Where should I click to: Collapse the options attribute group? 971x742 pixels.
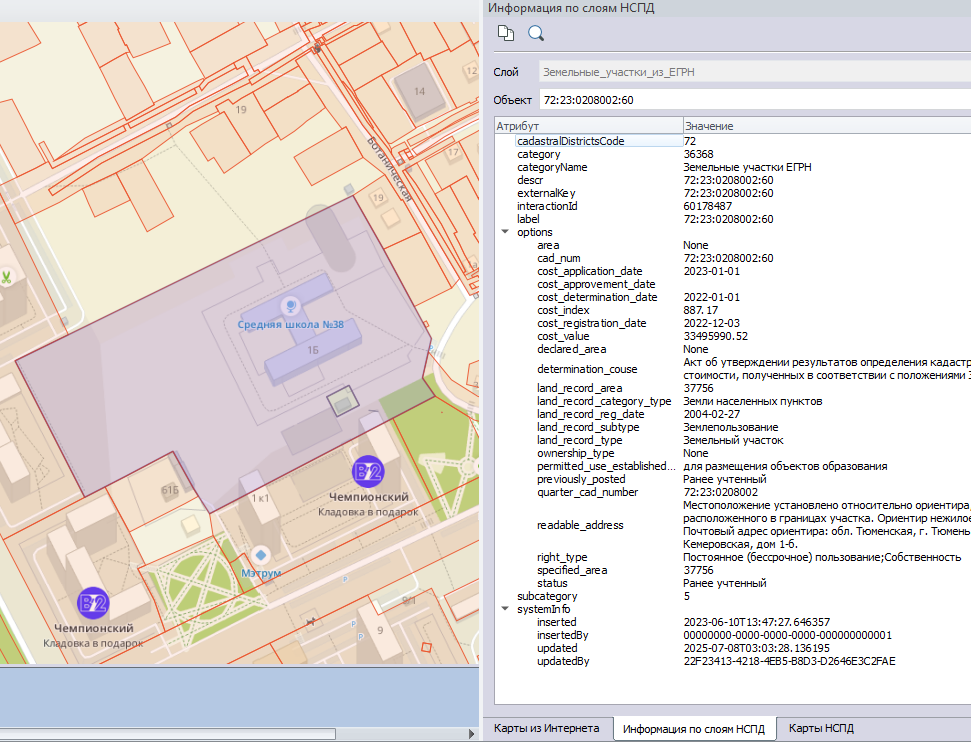pos(504,232)
